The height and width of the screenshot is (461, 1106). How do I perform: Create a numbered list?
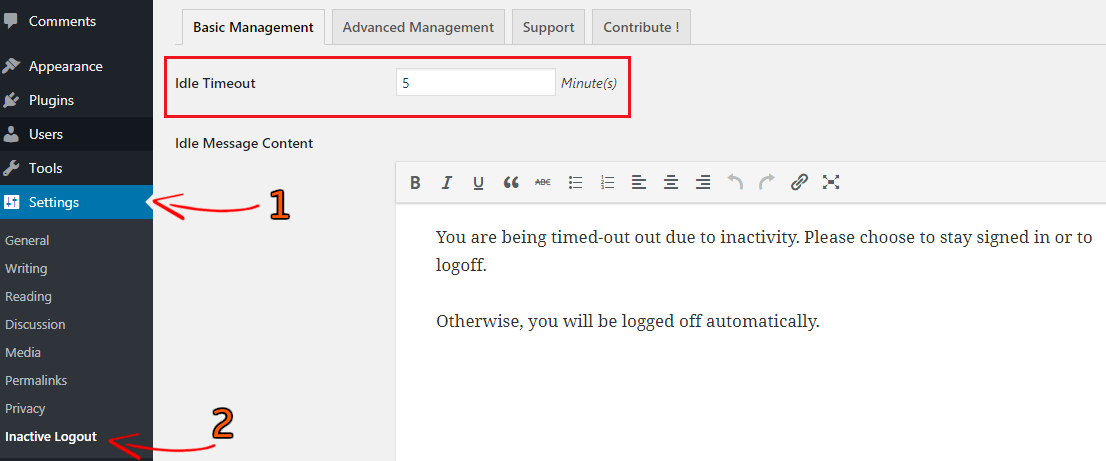click(x=607, y=182)
